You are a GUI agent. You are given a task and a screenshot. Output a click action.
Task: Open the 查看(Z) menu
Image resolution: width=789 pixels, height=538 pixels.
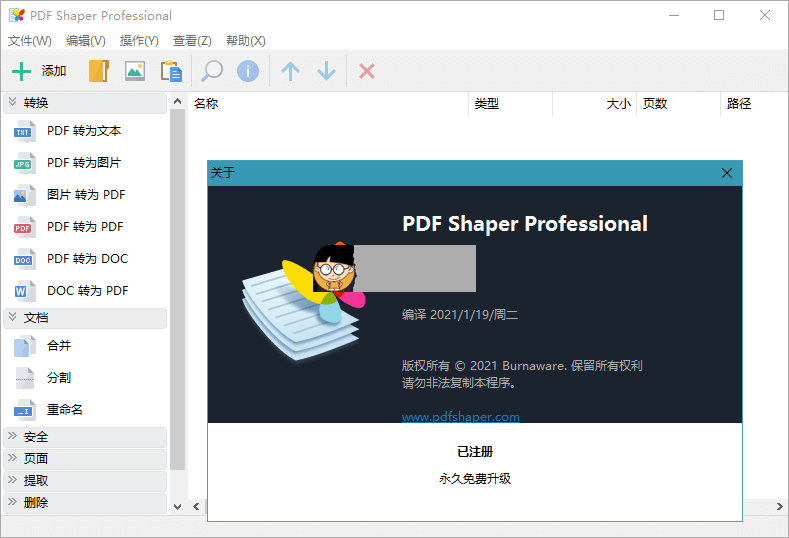(x=192, y=41)
